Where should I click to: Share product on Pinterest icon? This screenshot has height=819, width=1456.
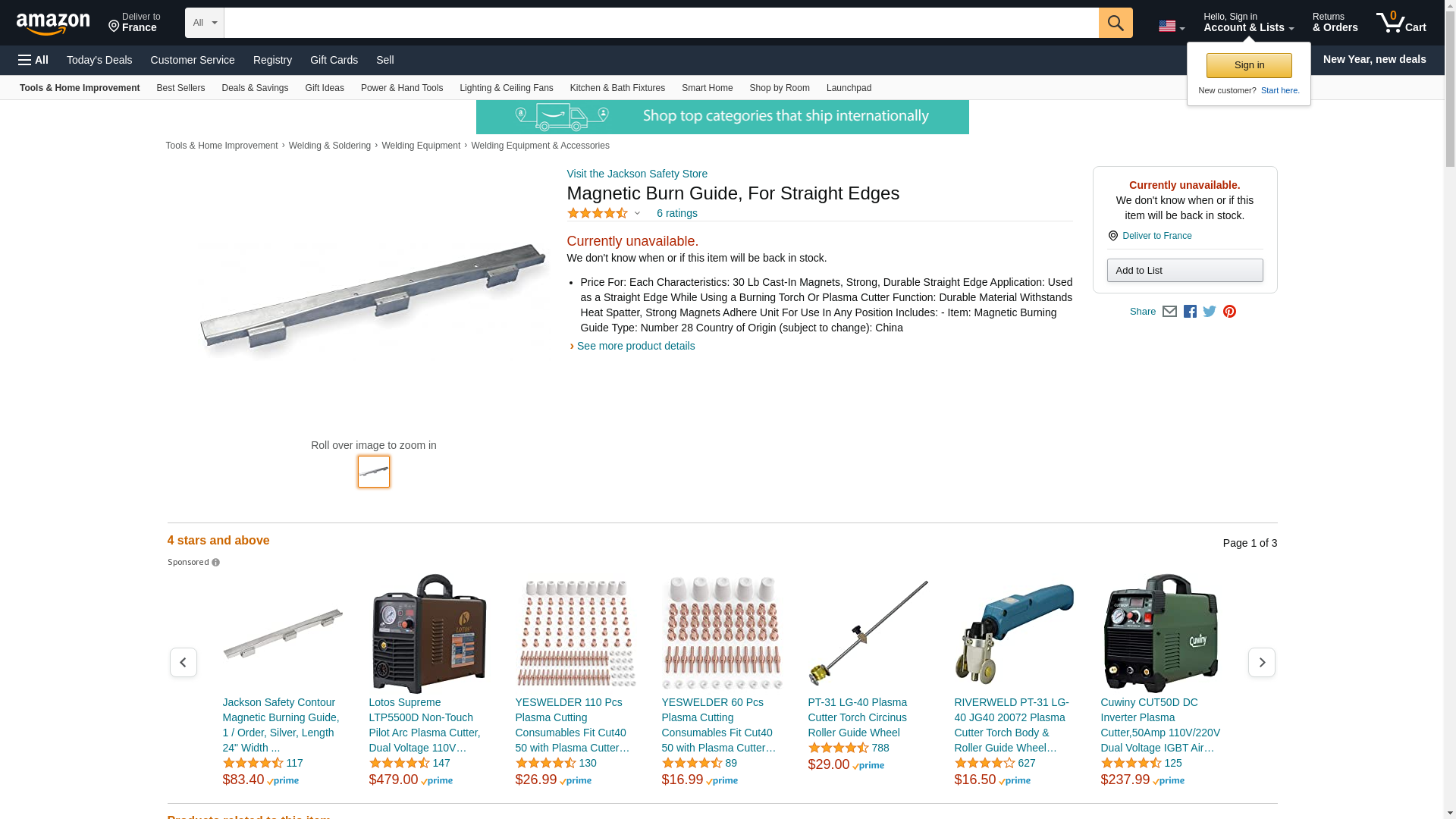(1229, 312)
